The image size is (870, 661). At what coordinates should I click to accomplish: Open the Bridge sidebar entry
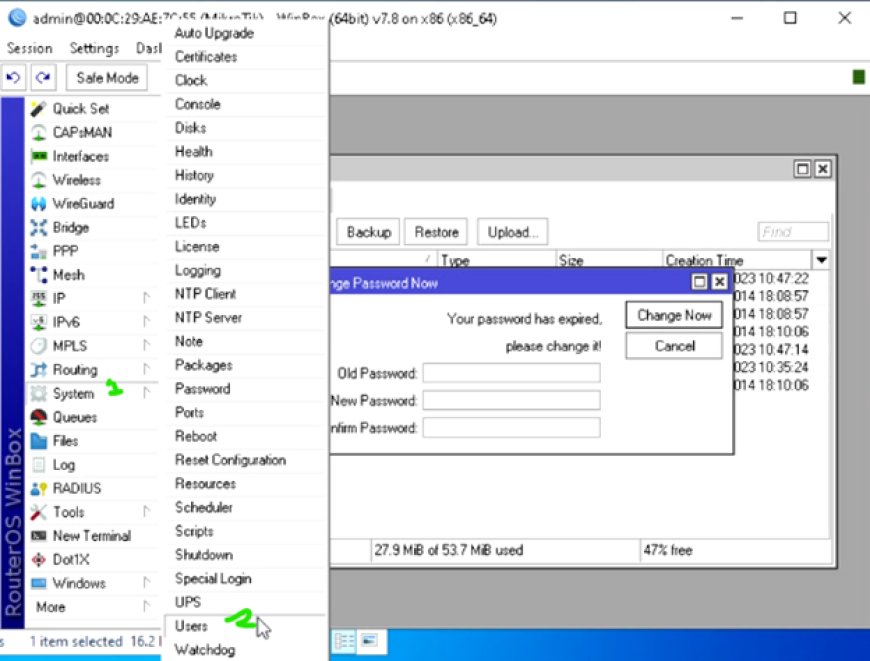pos(70,228)
